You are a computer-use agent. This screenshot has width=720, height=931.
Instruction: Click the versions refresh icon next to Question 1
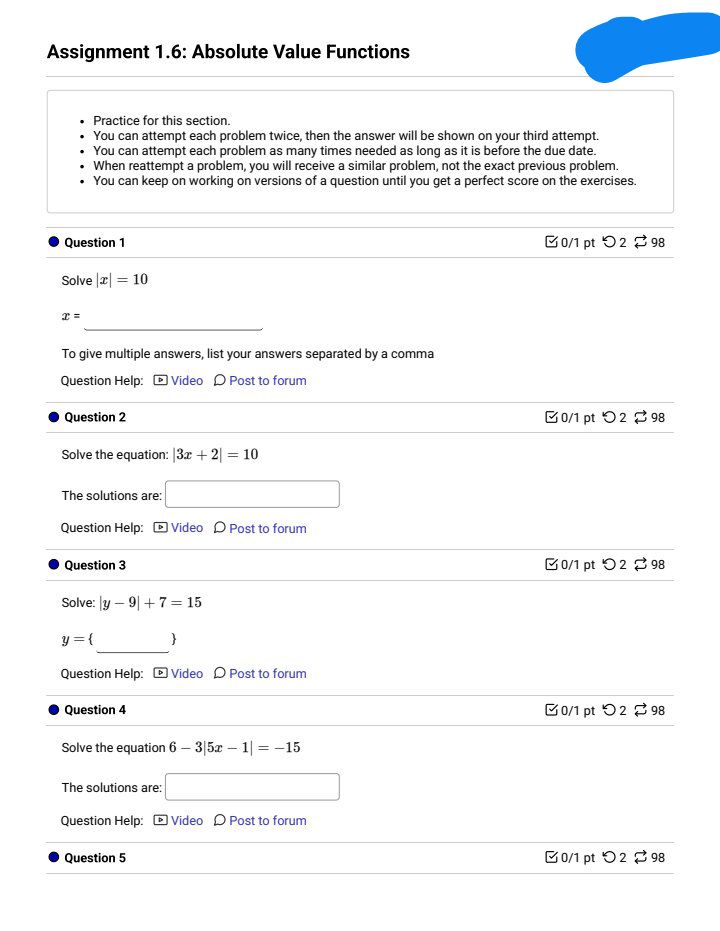[x=641, y=242]
